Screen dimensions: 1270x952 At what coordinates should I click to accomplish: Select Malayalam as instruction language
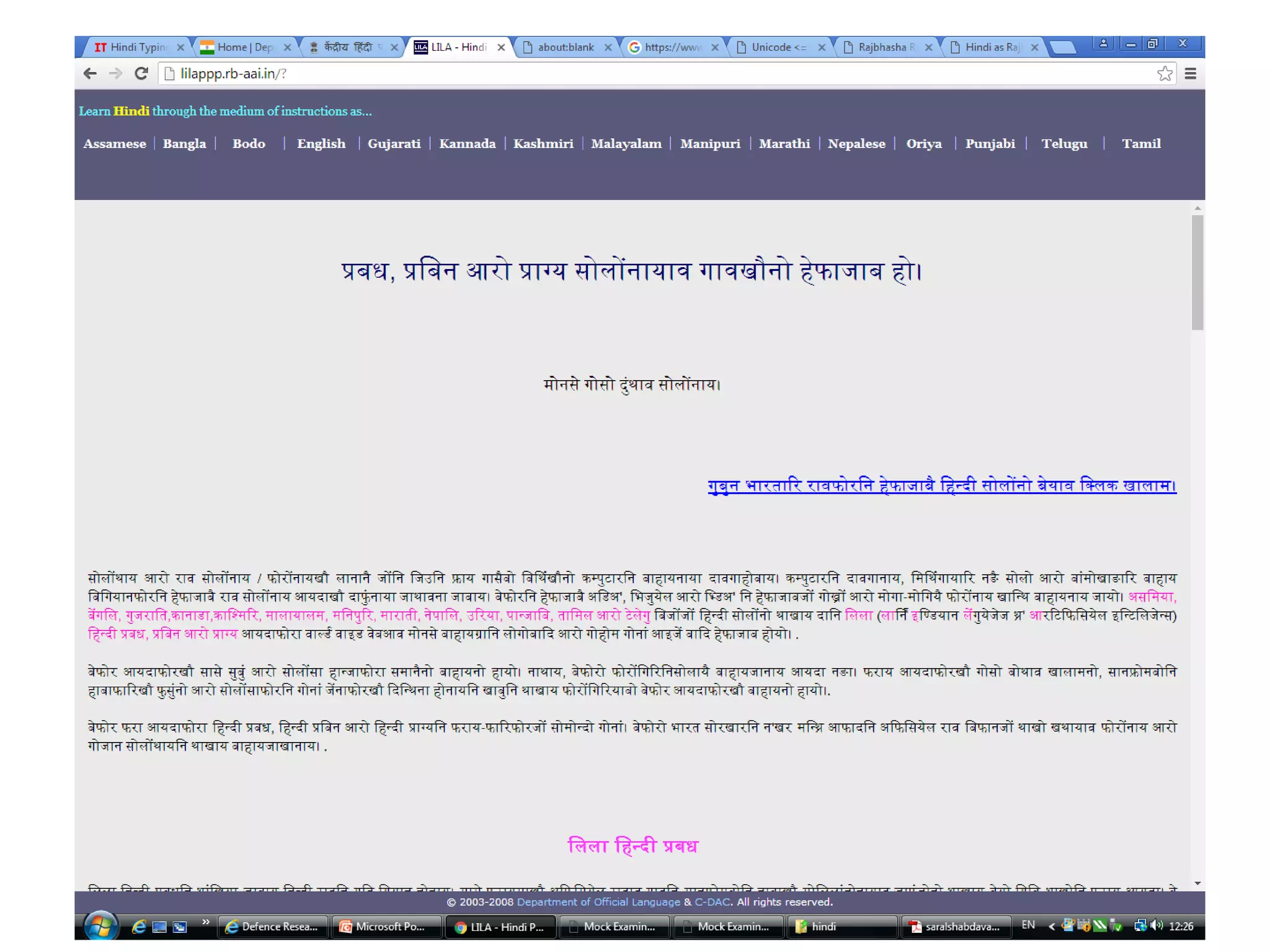tap(626, 144)
